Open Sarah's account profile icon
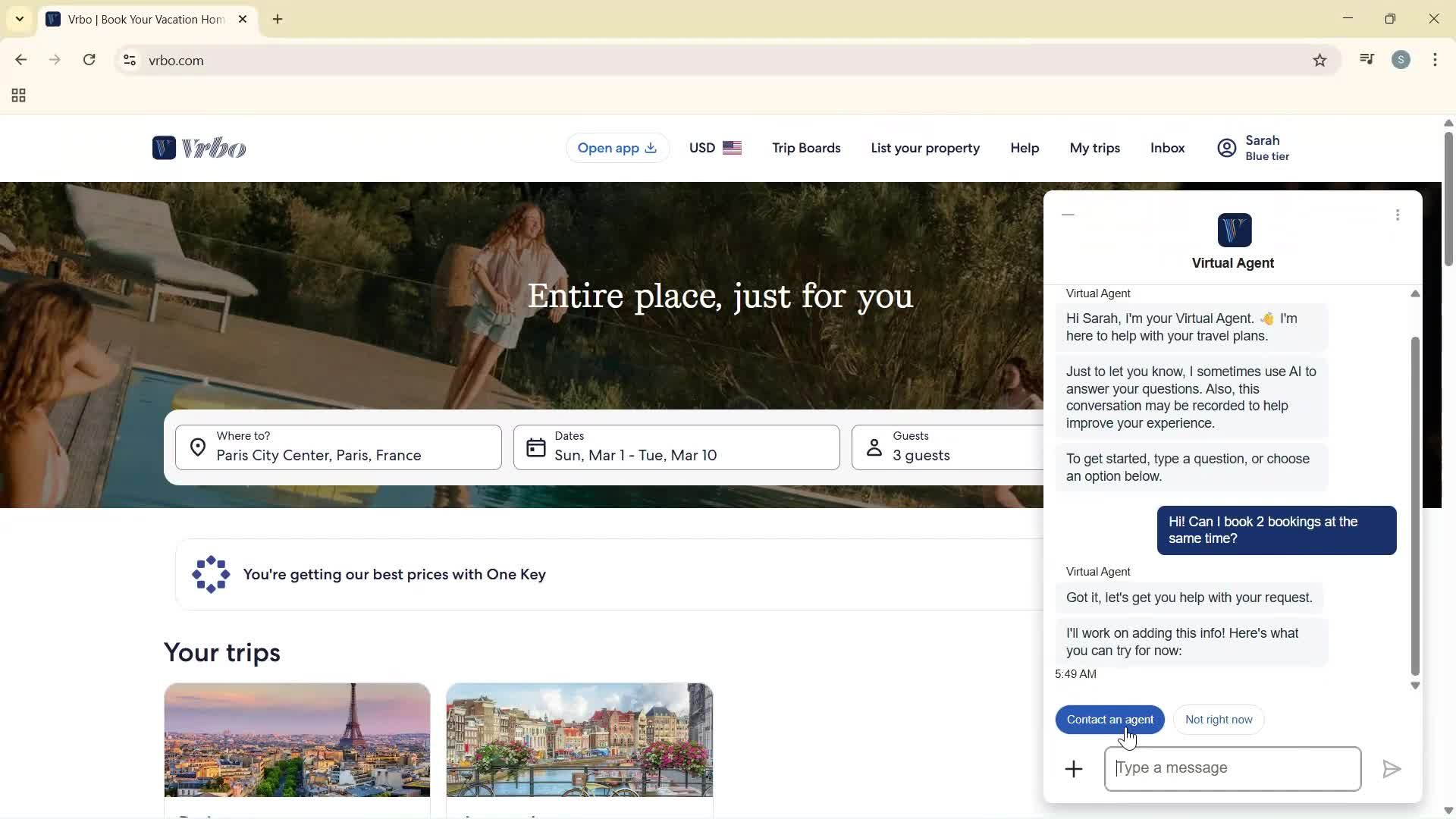Viewport: 1456px width, 819px height. 1226,148
